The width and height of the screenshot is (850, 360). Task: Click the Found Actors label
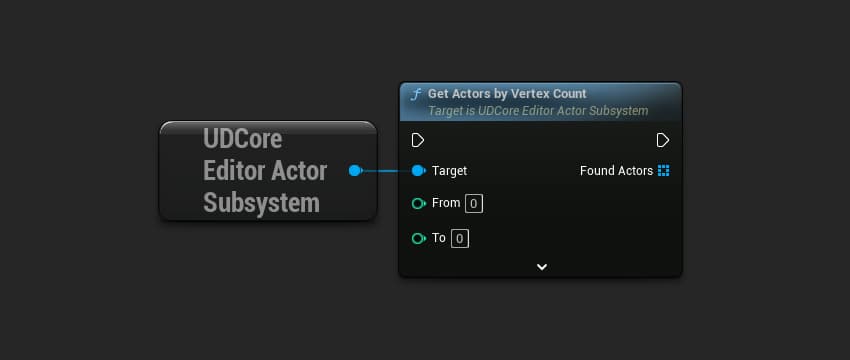click(616, 171)
